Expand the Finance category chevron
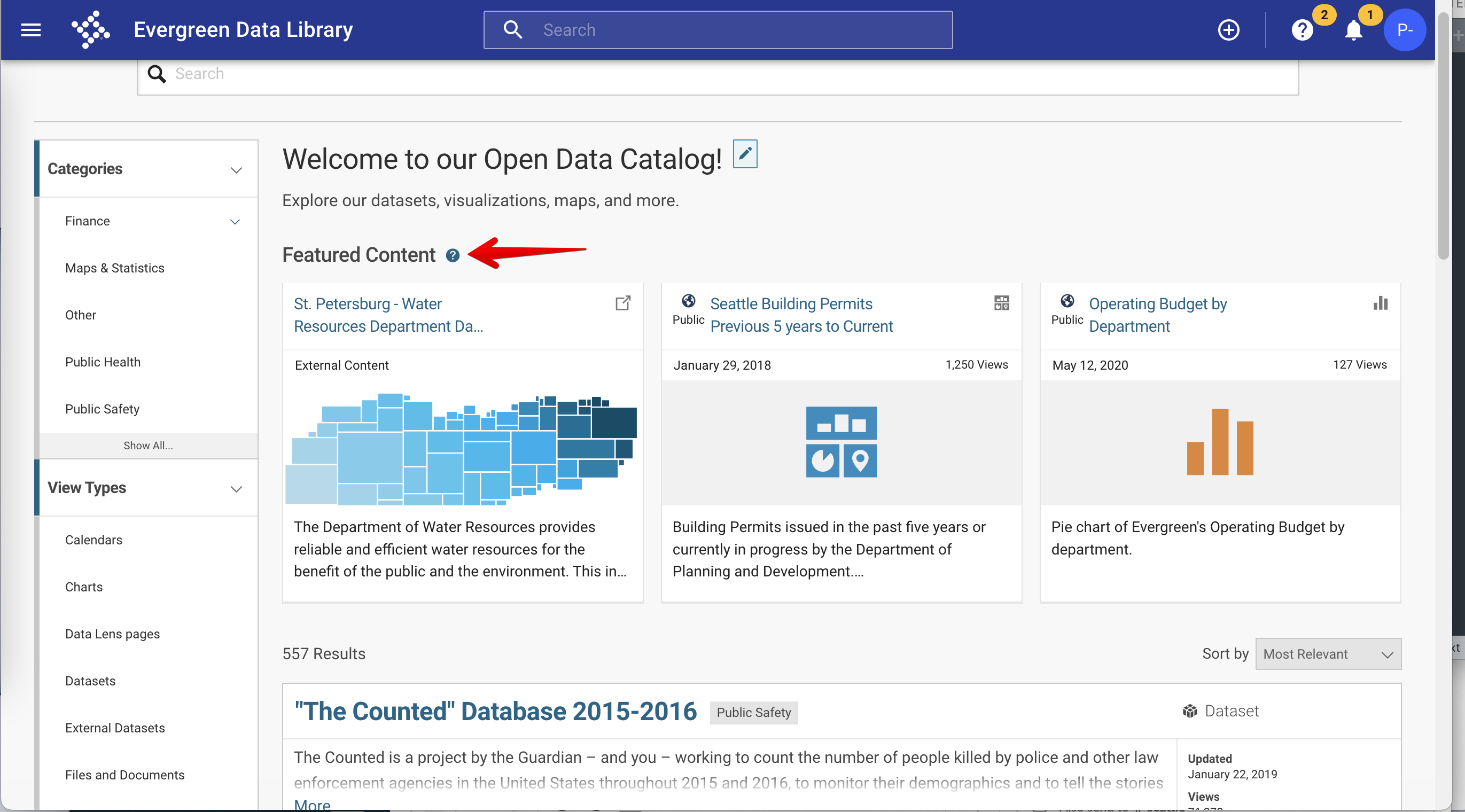The height and width of the screenshot is (812, 1465). (235, 221)
